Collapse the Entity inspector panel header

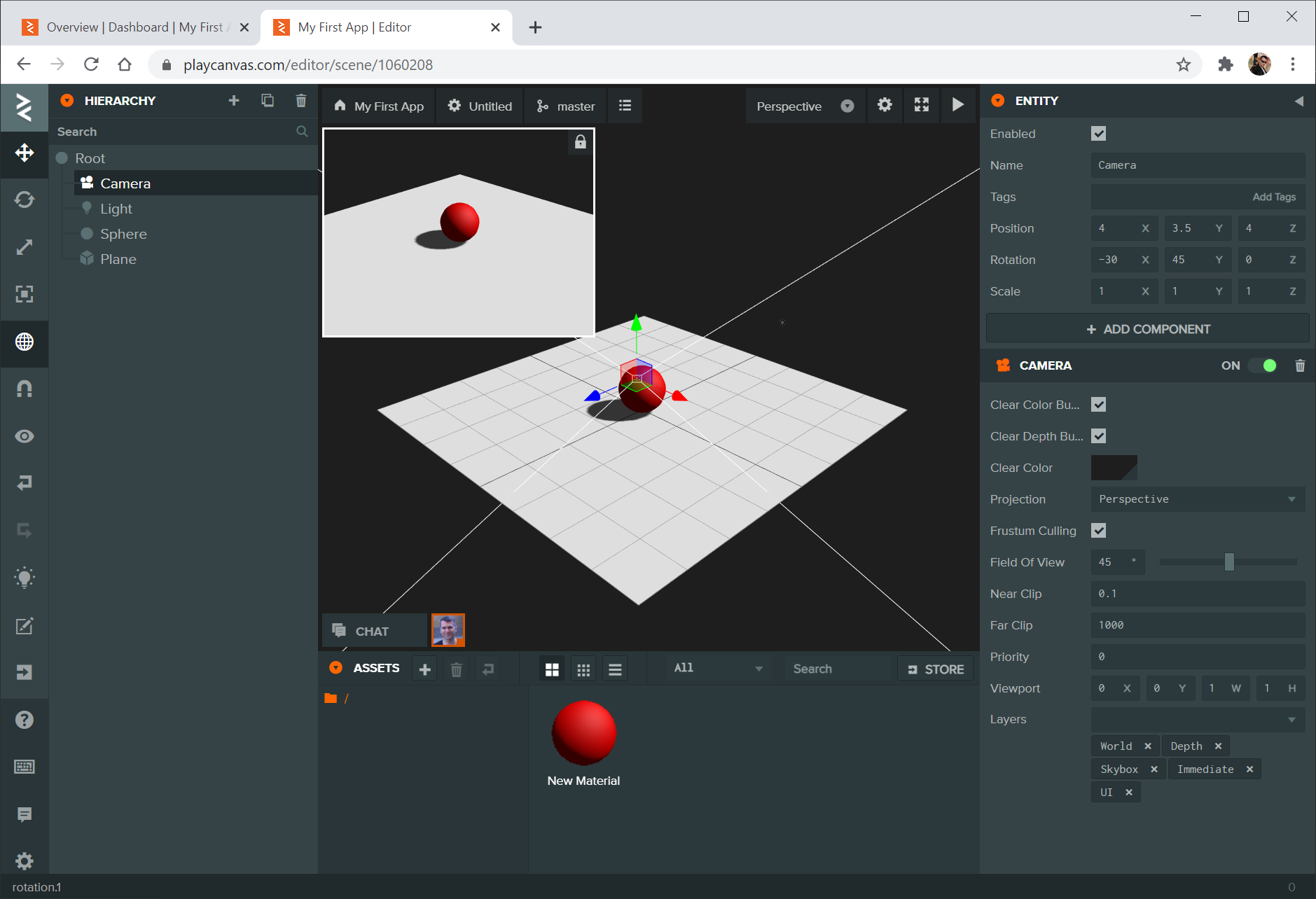[x=997, y=101]
